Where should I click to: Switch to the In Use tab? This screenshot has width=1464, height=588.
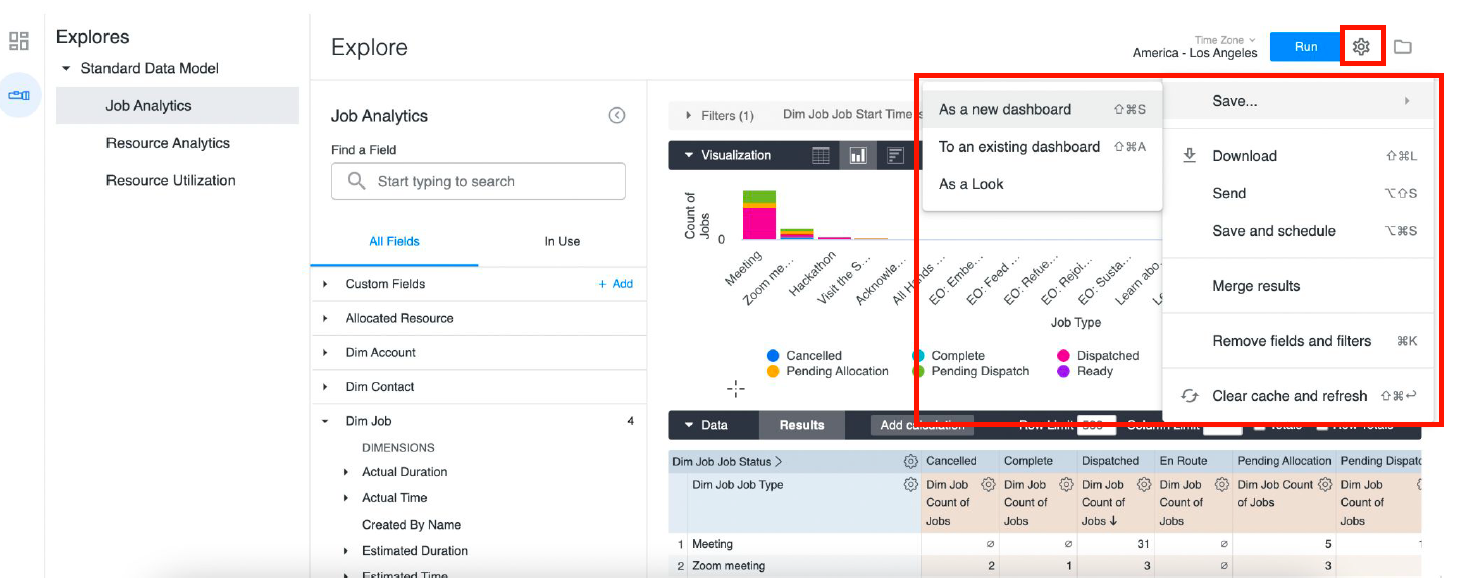pyautogui.click(x=562, y=241)
